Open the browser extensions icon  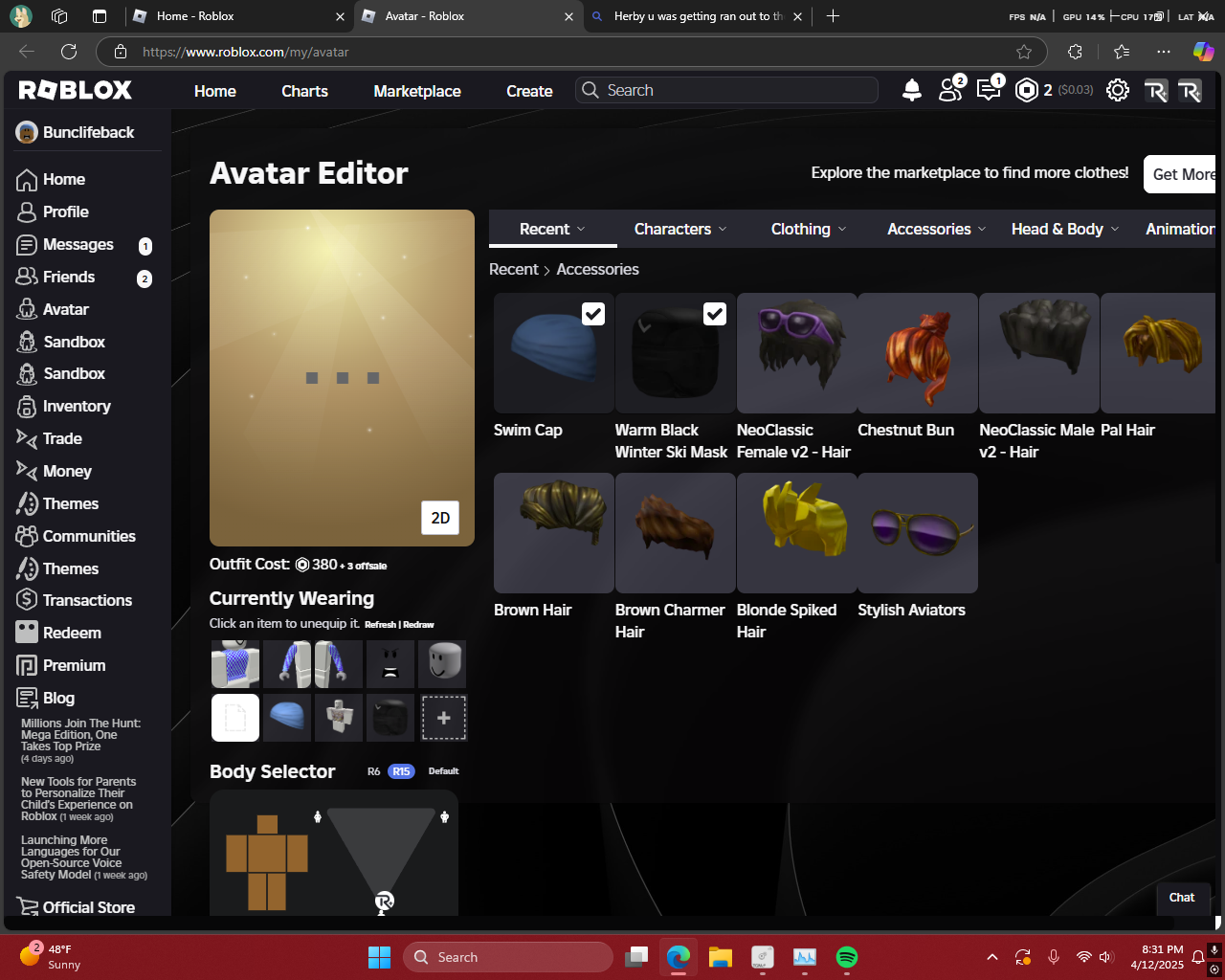click(1075, 52)
